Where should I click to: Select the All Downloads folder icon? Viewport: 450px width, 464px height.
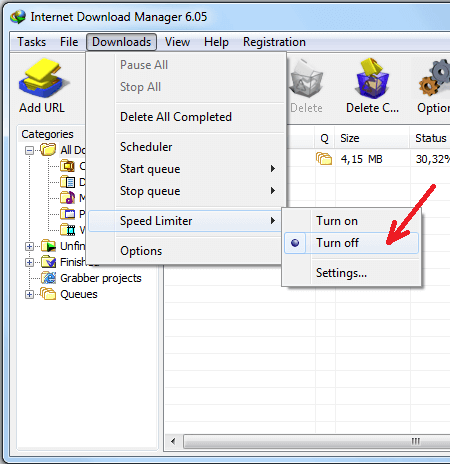48,150
